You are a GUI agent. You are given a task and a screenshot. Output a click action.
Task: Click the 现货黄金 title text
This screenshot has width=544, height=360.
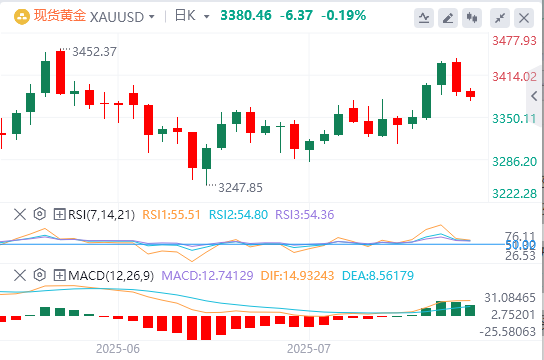[x=60, y=16]
